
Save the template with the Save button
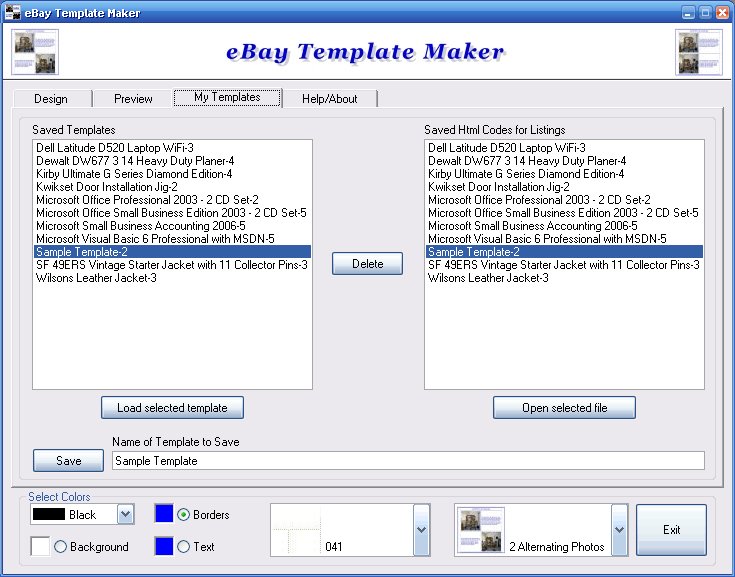click(68, 460)
